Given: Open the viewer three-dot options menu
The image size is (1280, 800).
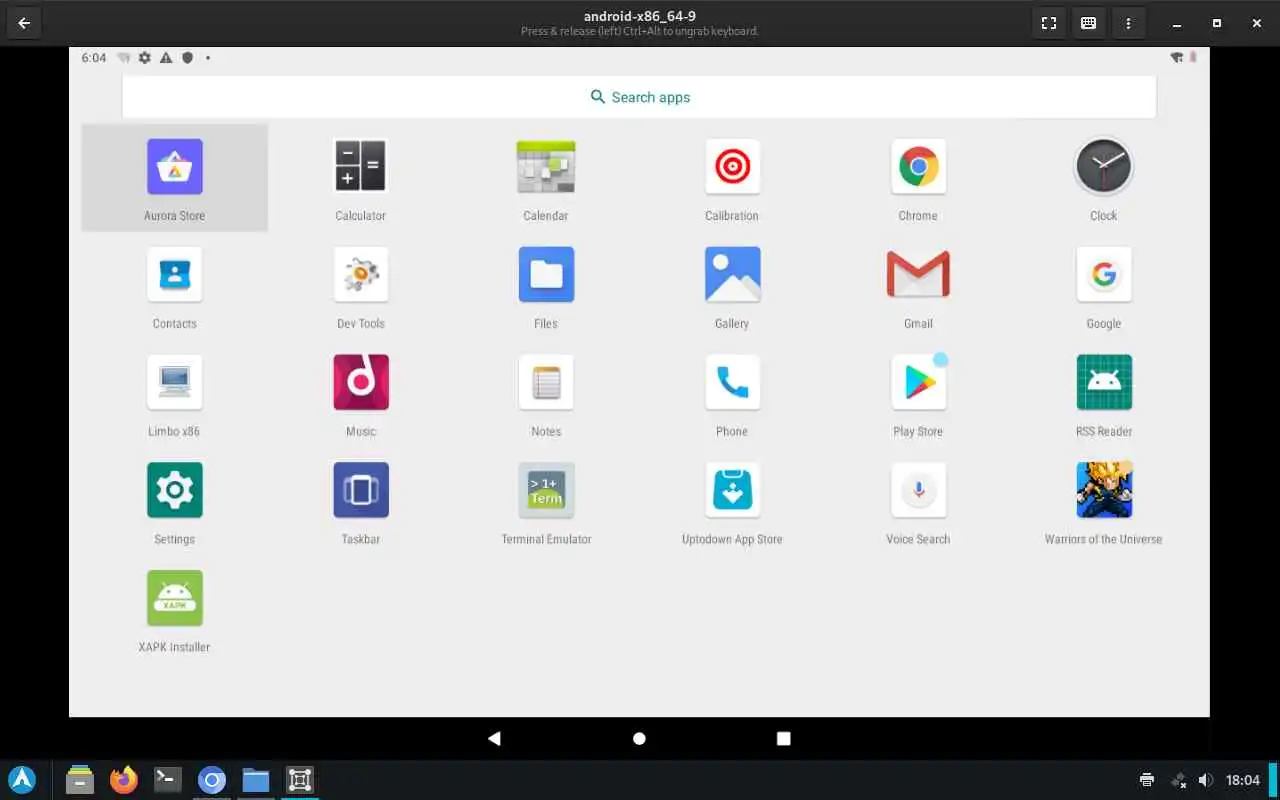Looking at the screenshot, I should pyautogui.click(x=1129, y=23).
